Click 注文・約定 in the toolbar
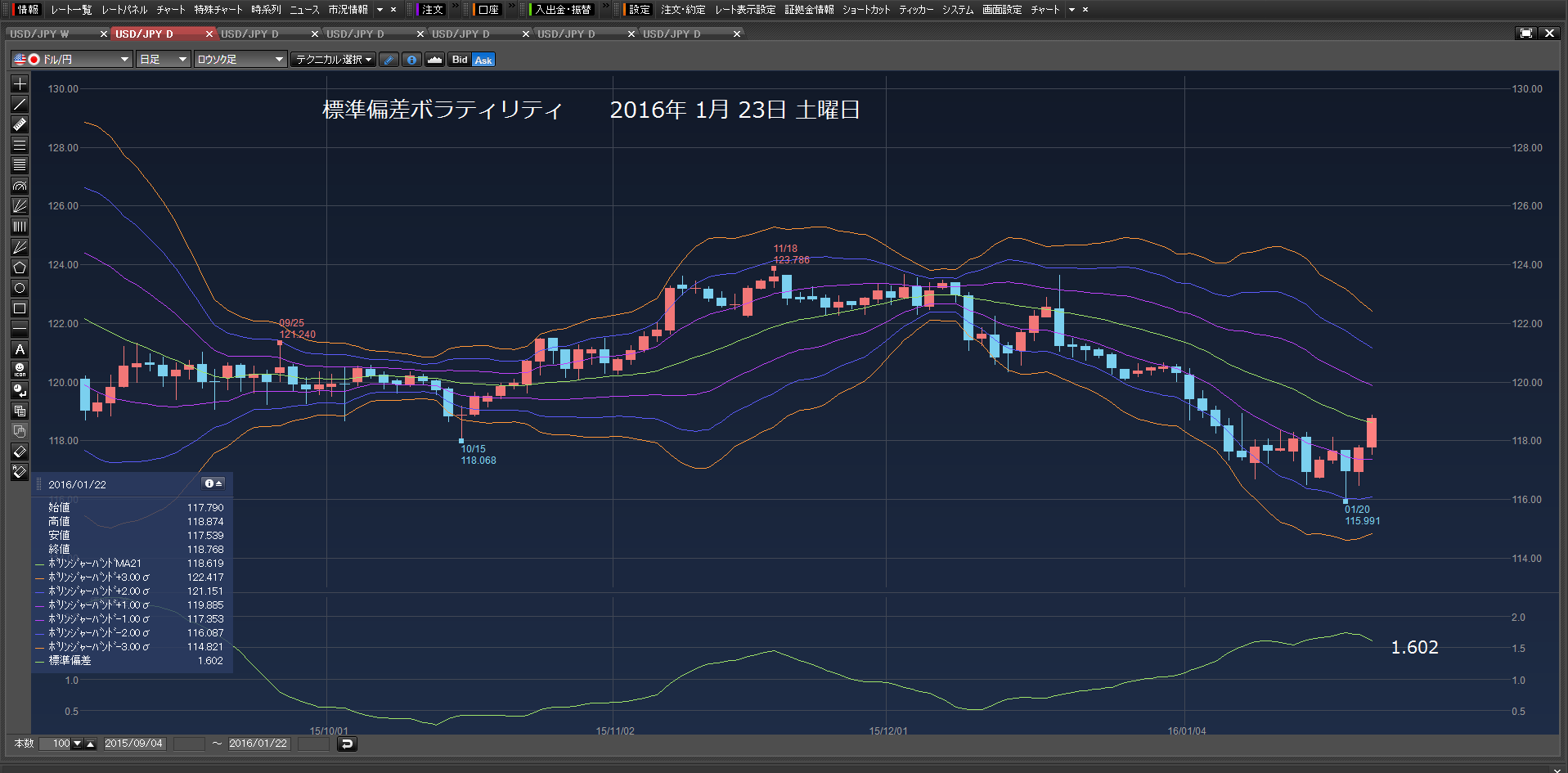Viewport: 1568px width, 773px height. (x=683, y=10)
